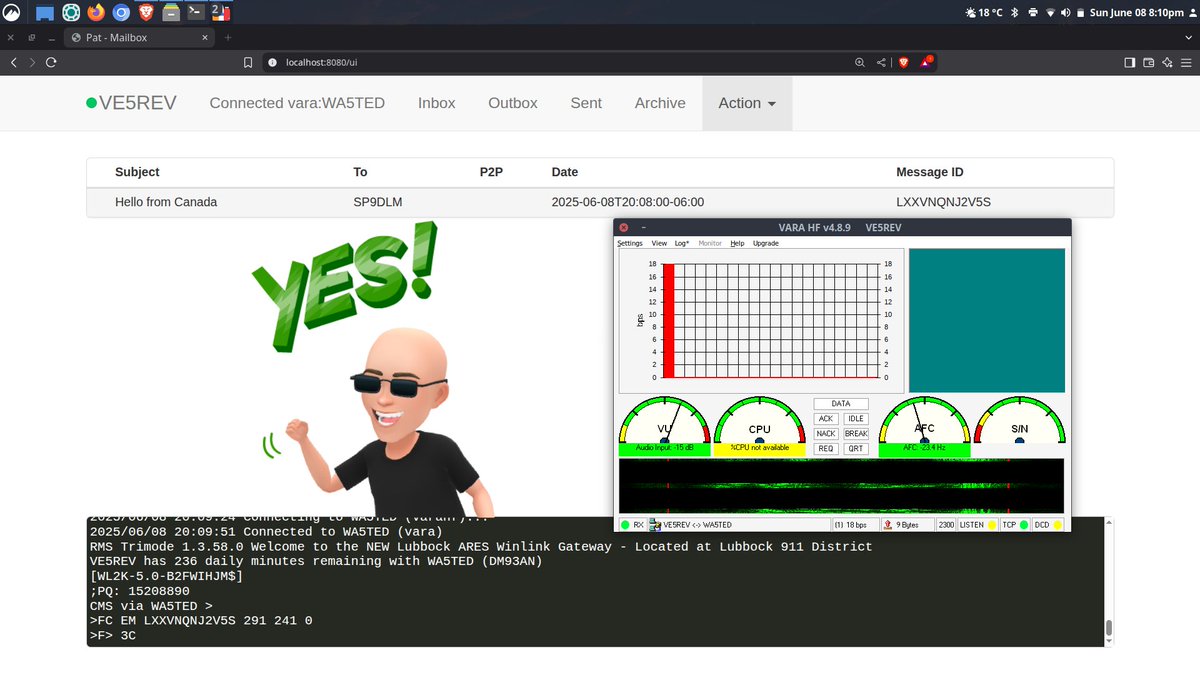
Task: Click the QRT indicator in VARA
Action: click(x=856, y=449)
